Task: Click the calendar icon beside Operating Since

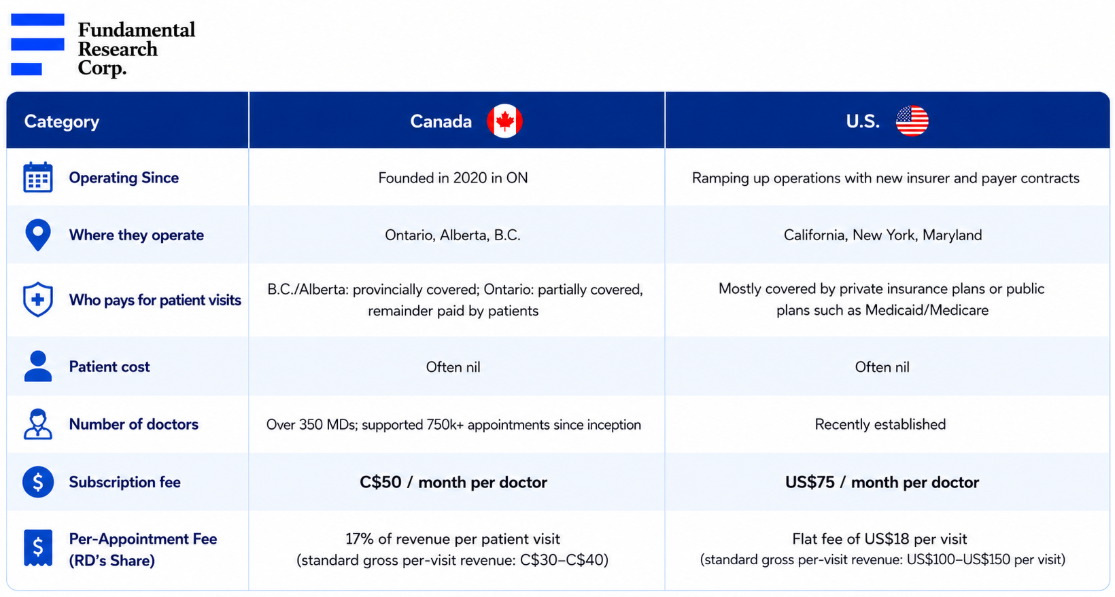Action: tap(38, 178)
